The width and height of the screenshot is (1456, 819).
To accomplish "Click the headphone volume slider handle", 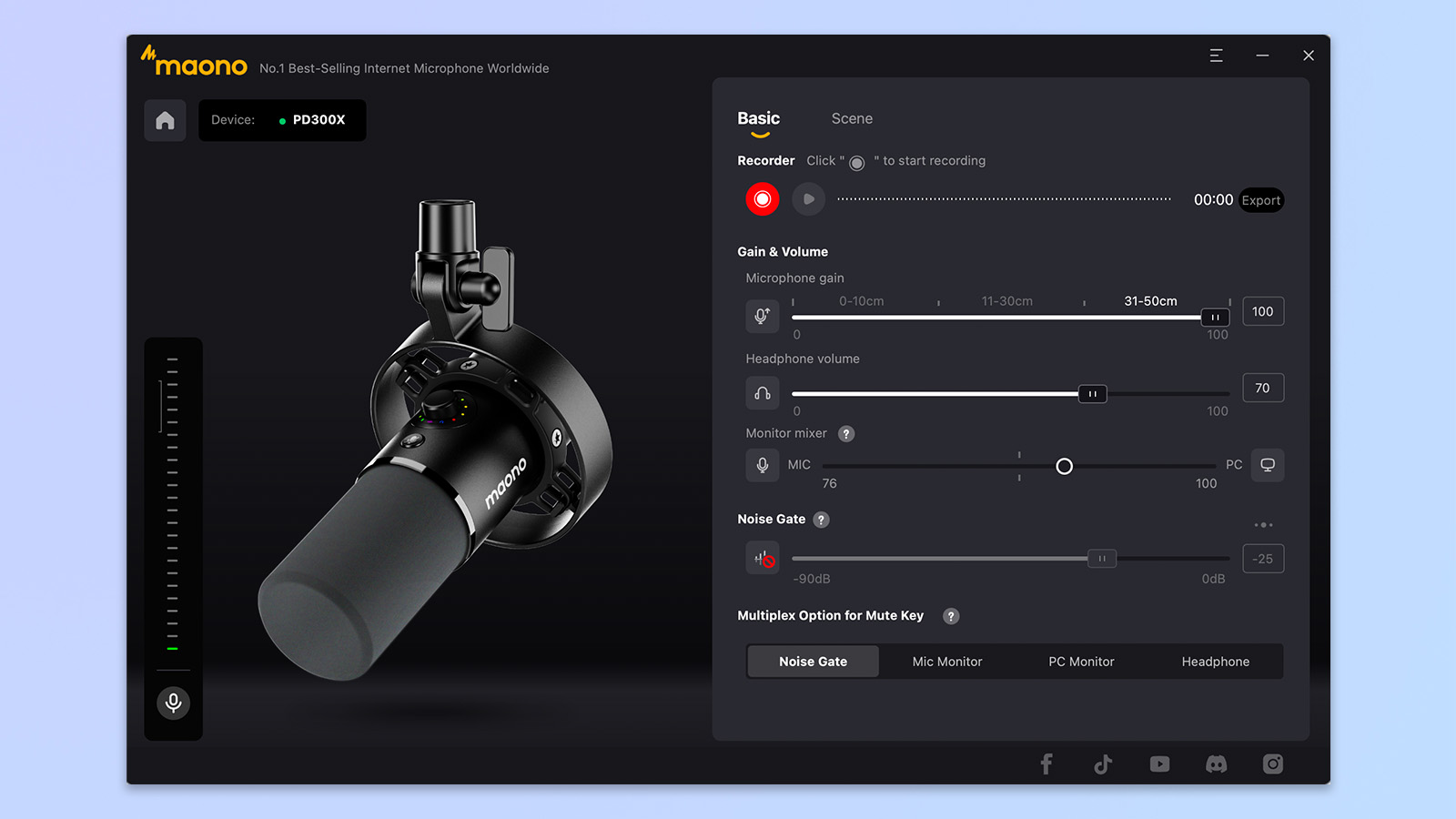I will 1092,394.
